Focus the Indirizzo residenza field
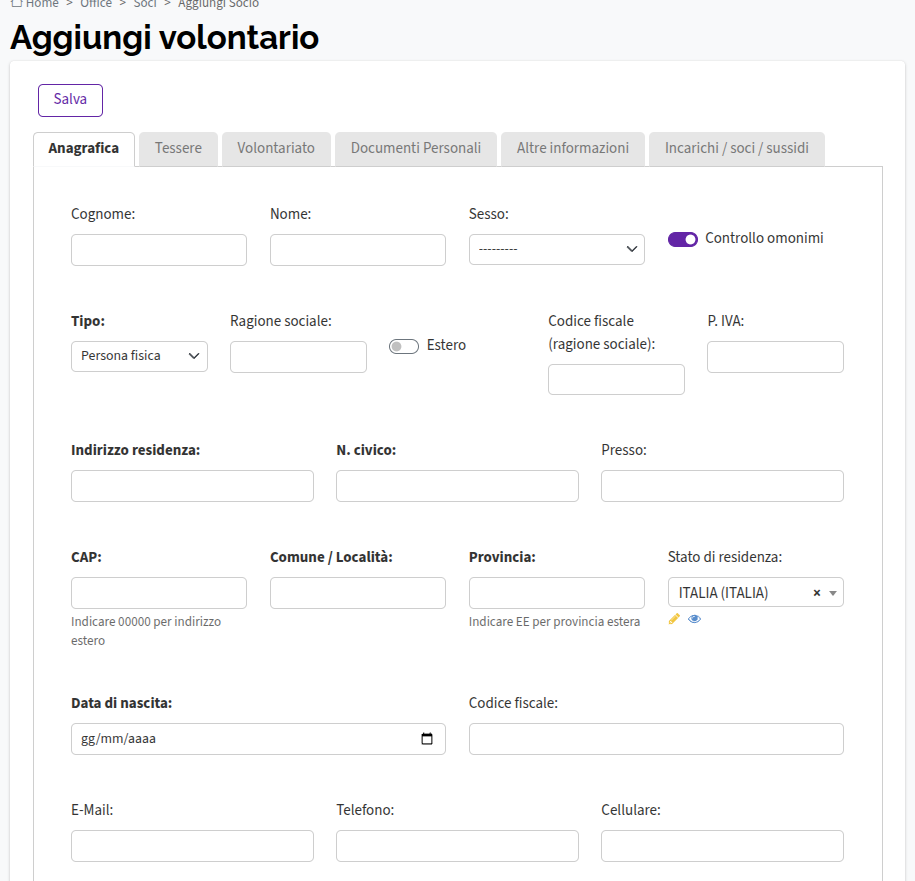Screen dimensions: 915x881 coord(193,486)
